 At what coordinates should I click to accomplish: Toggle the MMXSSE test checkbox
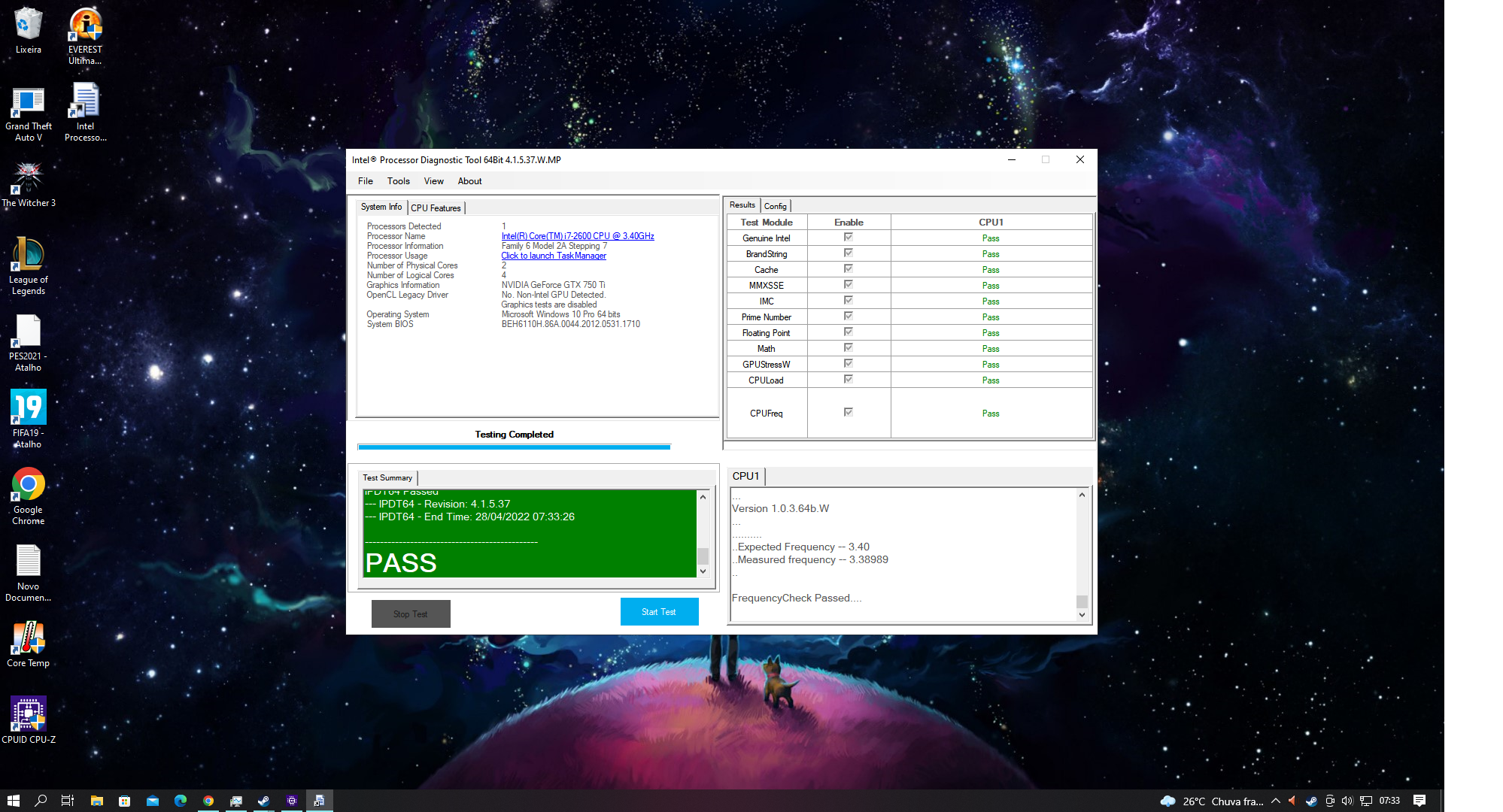[x=849, y=285]
